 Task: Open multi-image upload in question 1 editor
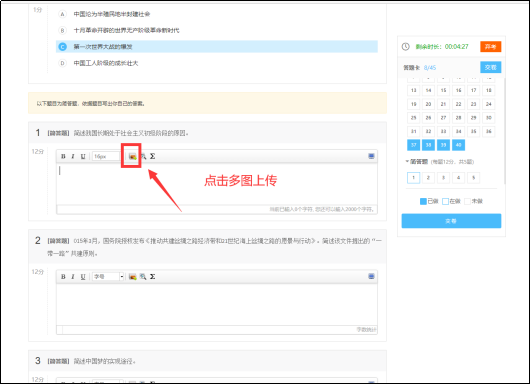(132, 156)
